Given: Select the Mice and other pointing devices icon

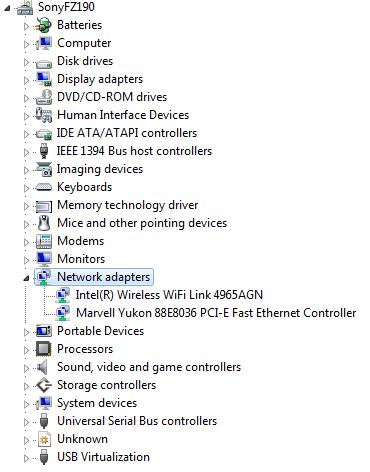Looking at the screenshot, I should coord(44,223).
